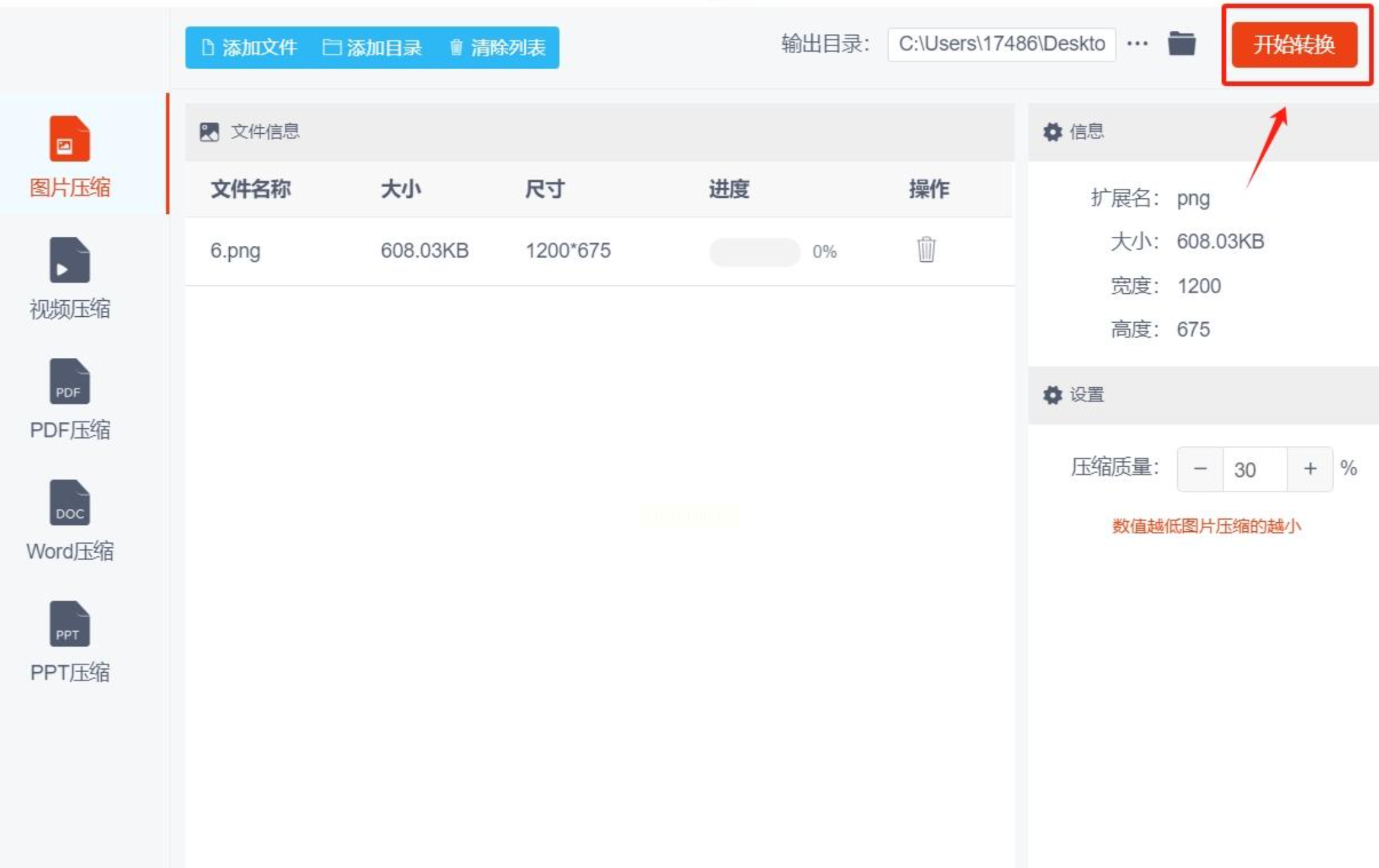Open the Image compression (图片压缩) tab icon
Screen dimensions: 1379x868
pyautogui.click(x=69, y=139)
